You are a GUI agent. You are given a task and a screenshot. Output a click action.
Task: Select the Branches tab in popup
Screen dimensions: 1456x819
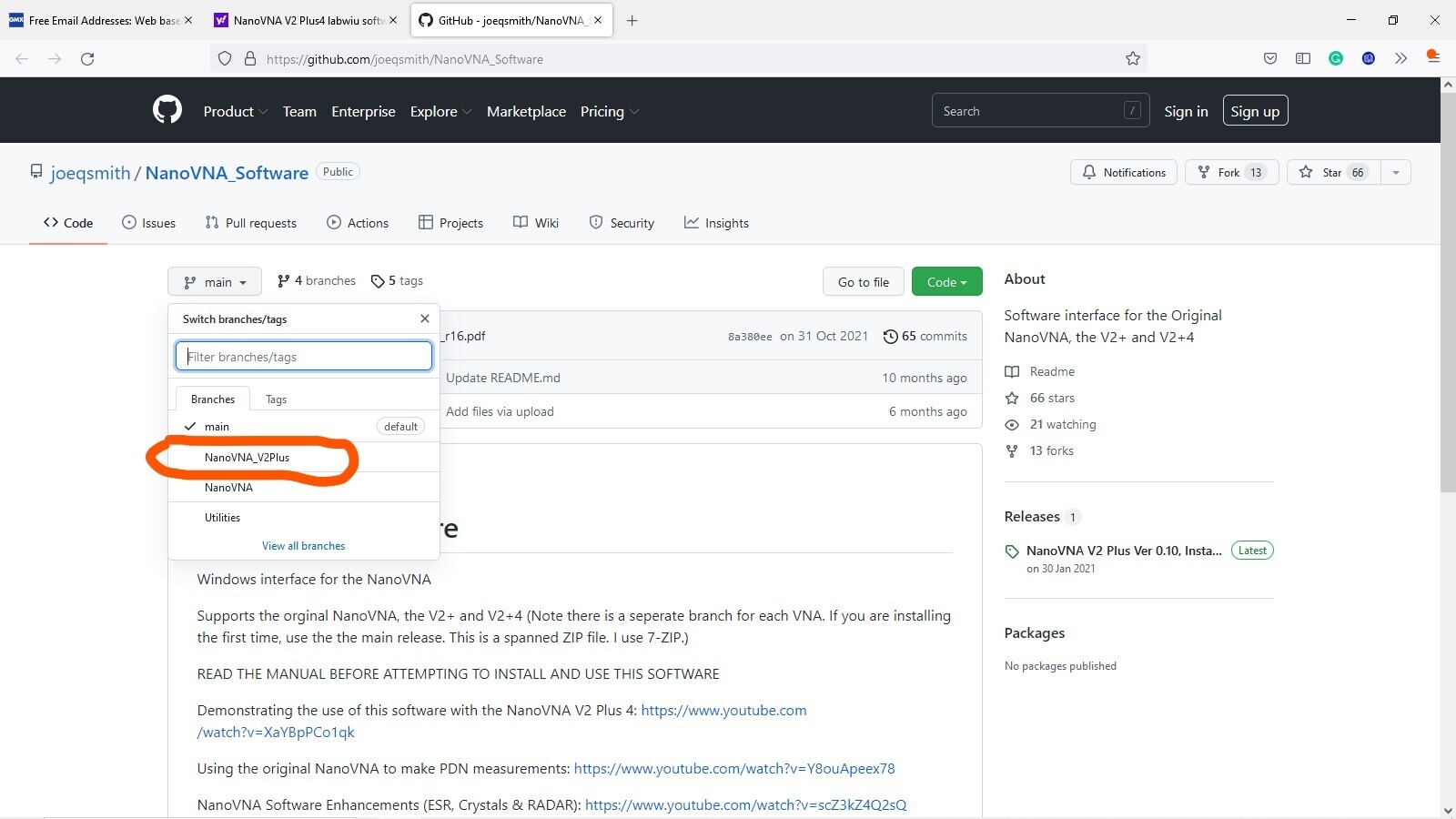[x=213, y=399]
